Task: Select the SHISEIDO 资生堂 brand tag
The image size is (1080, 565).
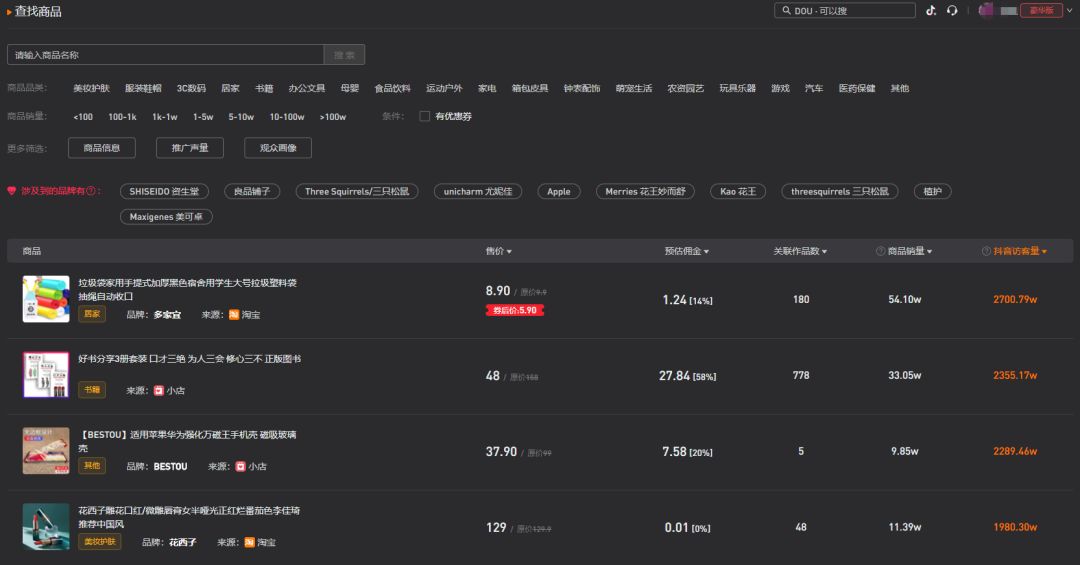Action: tap(164, 192)
